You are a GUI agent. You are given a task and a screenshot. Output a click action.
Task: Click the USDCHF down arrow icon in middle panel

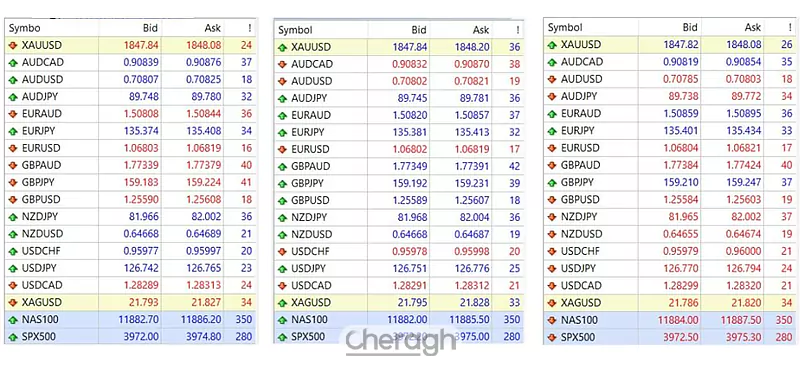tap(283, 252)
